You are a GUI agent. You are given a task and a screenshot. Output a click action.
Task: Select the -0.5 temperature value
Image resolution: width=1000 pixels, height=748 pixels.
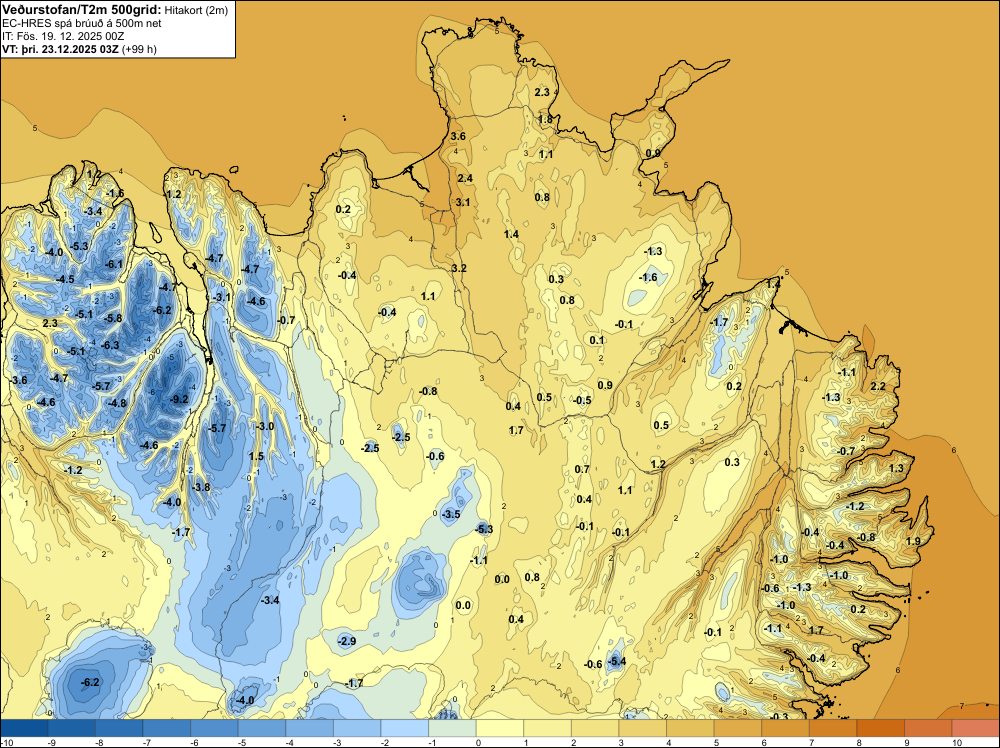coord(582,400)
